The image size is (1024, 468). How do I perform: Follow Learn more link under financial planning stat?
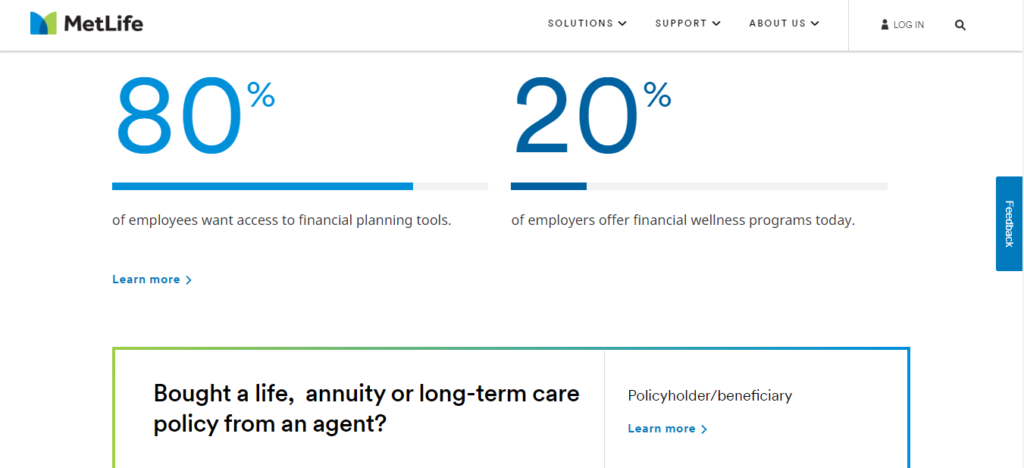click(152, 279)
